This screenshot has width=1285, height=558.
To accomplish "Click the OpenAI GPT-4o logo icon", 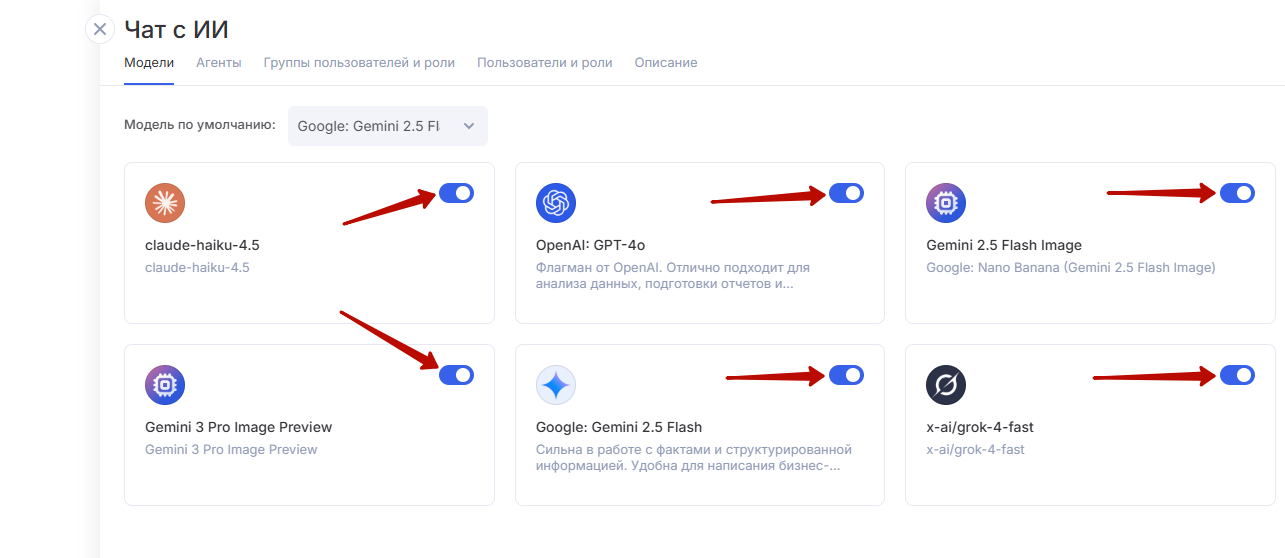I will 556,203.
